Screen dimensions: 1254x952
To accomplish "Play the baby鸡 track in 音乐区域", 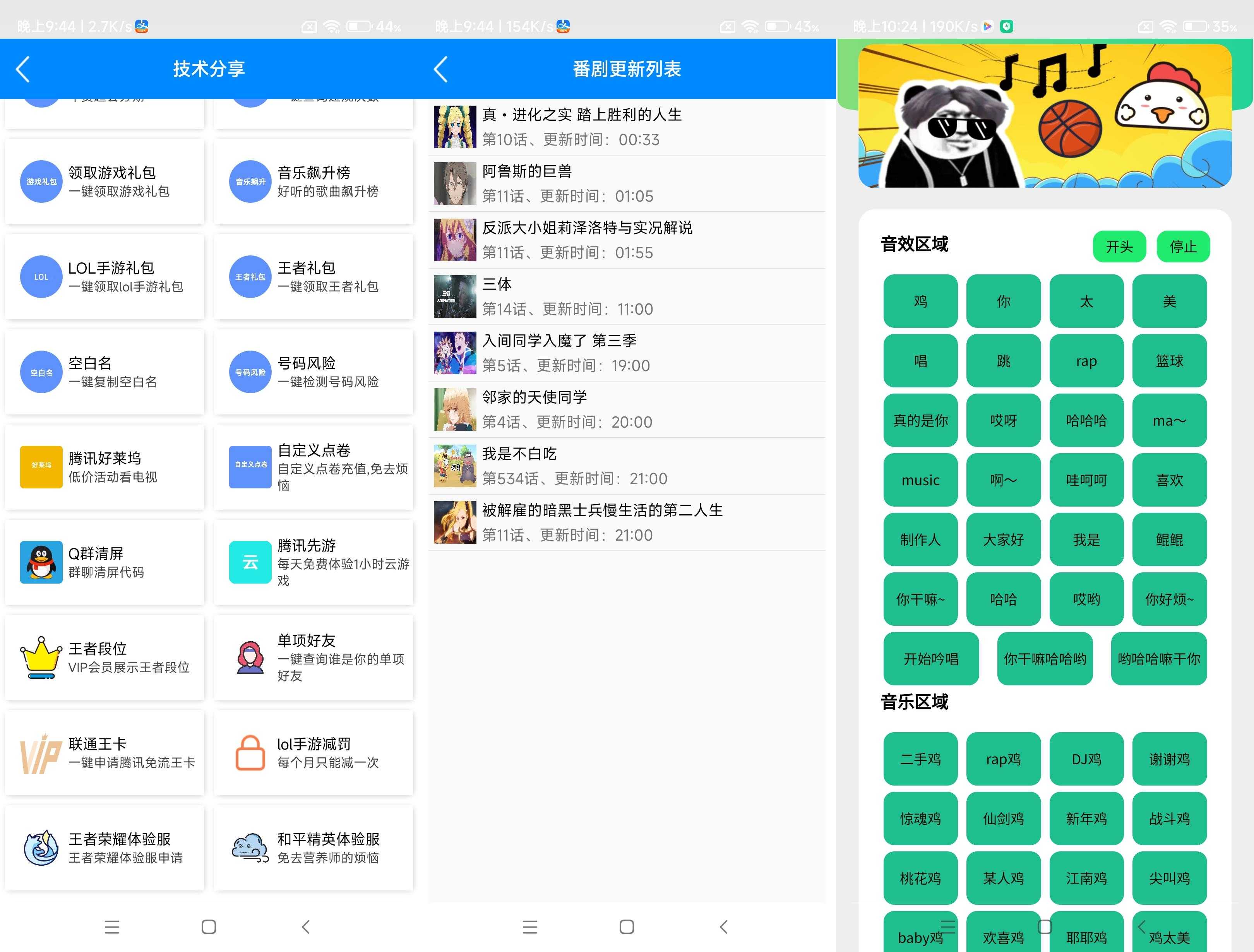I will (x=920, y=937).
